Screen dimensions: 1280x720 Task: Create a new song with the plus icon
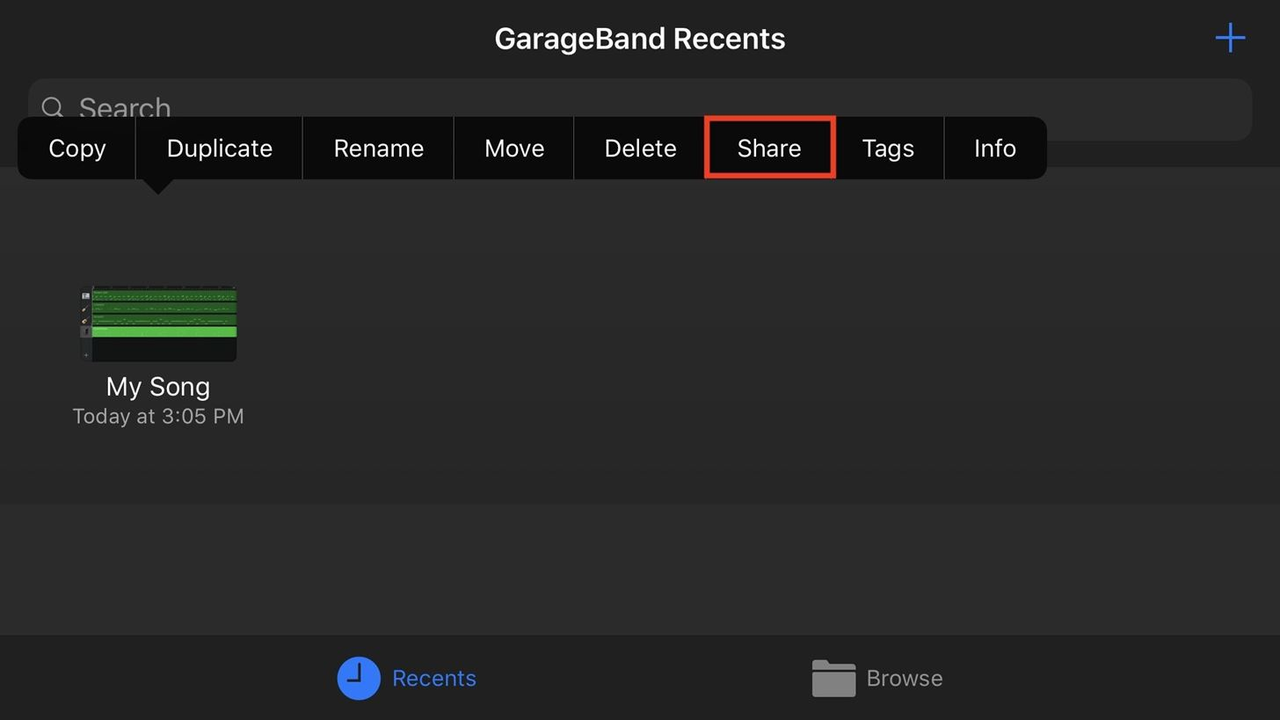click(1229, 38)
